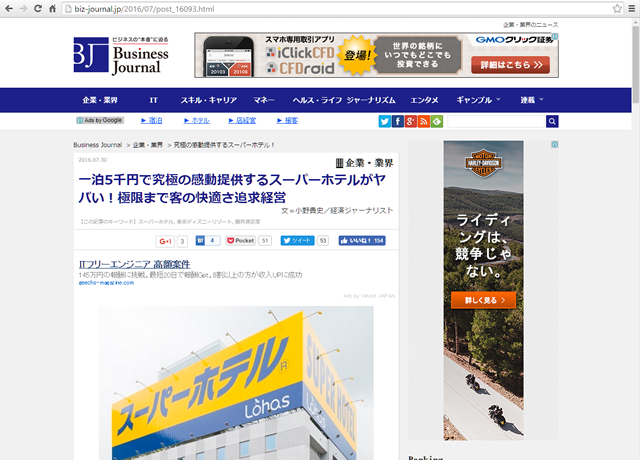640x460 pixels.
Task: Expand the 連載 dropdown menu
Action: tap(531, 100)
